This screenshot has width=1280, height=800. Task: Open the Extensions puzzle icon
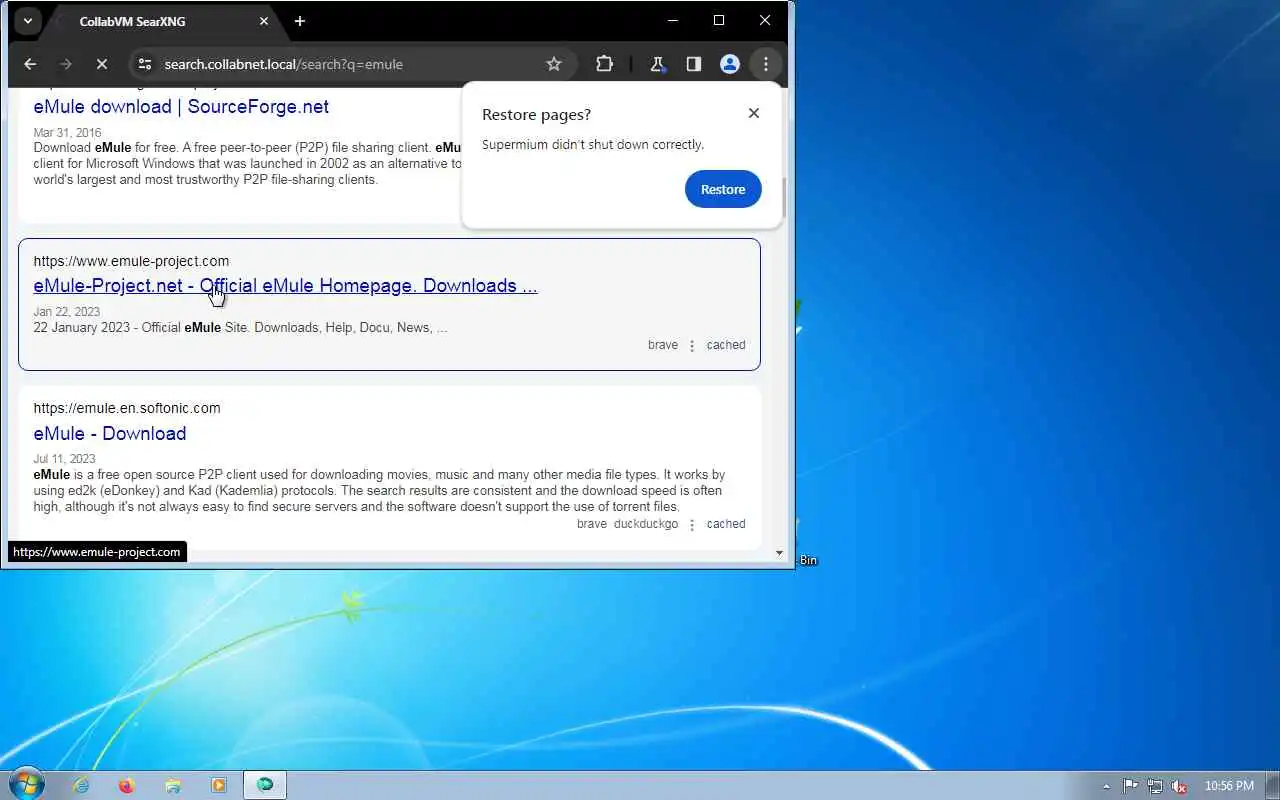[x=604, y=64]
